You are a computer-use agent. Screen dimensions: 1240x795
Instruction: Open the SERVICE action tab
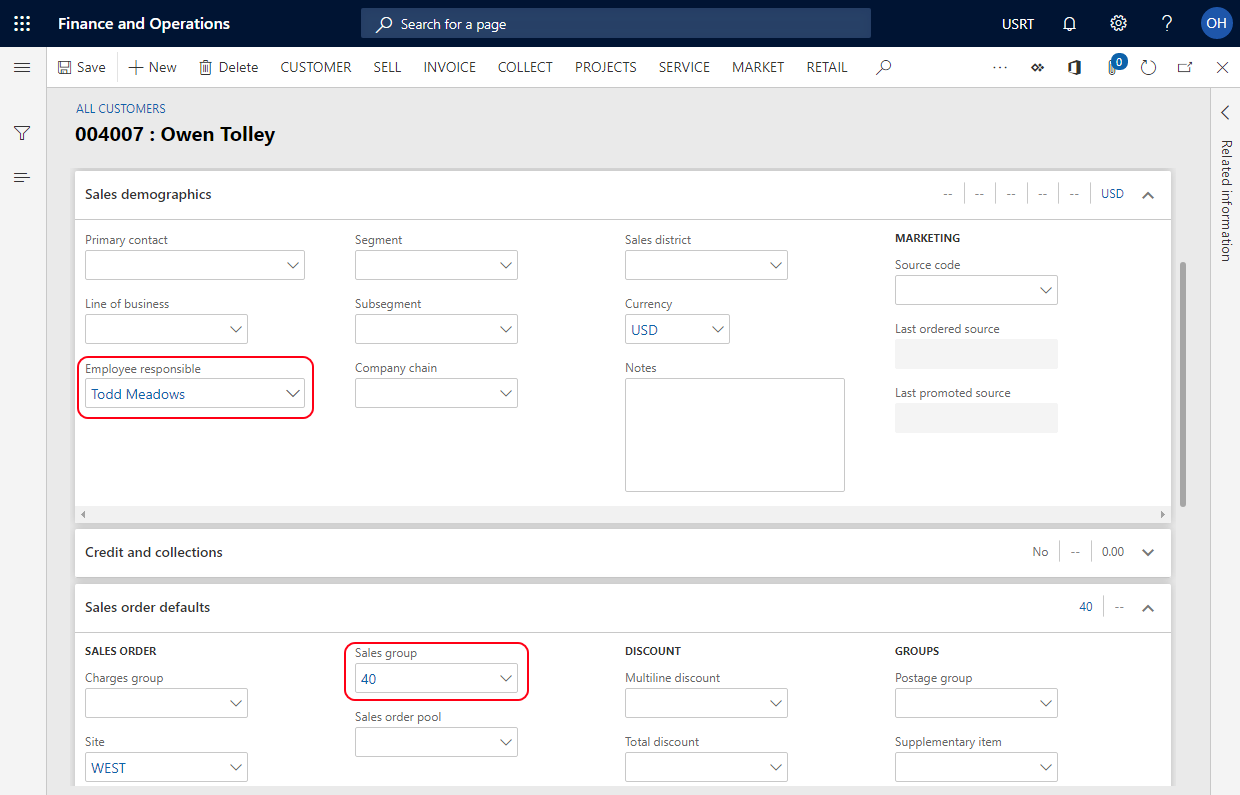(684, 67)
